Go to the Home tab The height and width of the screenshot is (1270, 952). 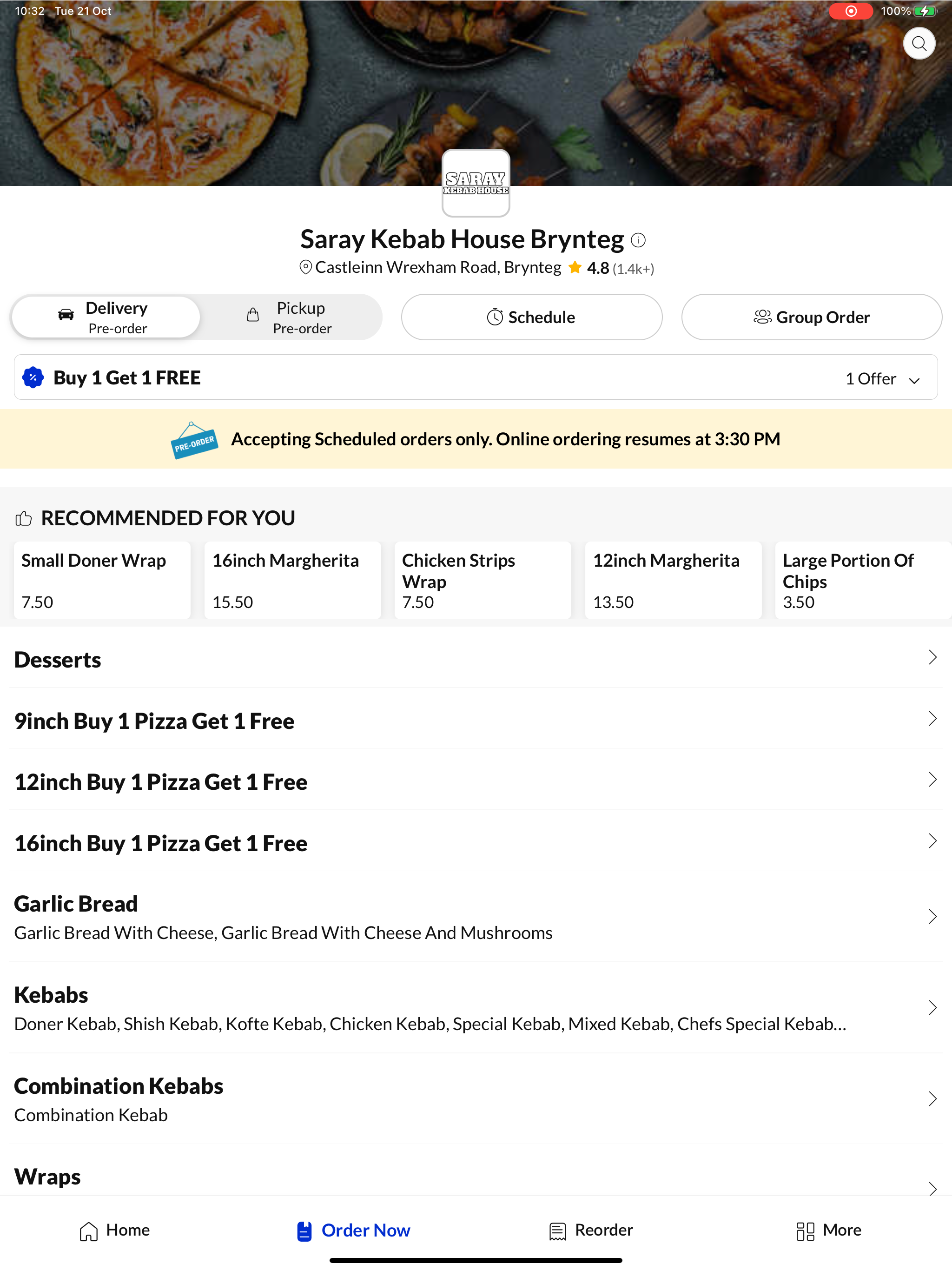pos(115,1230)
